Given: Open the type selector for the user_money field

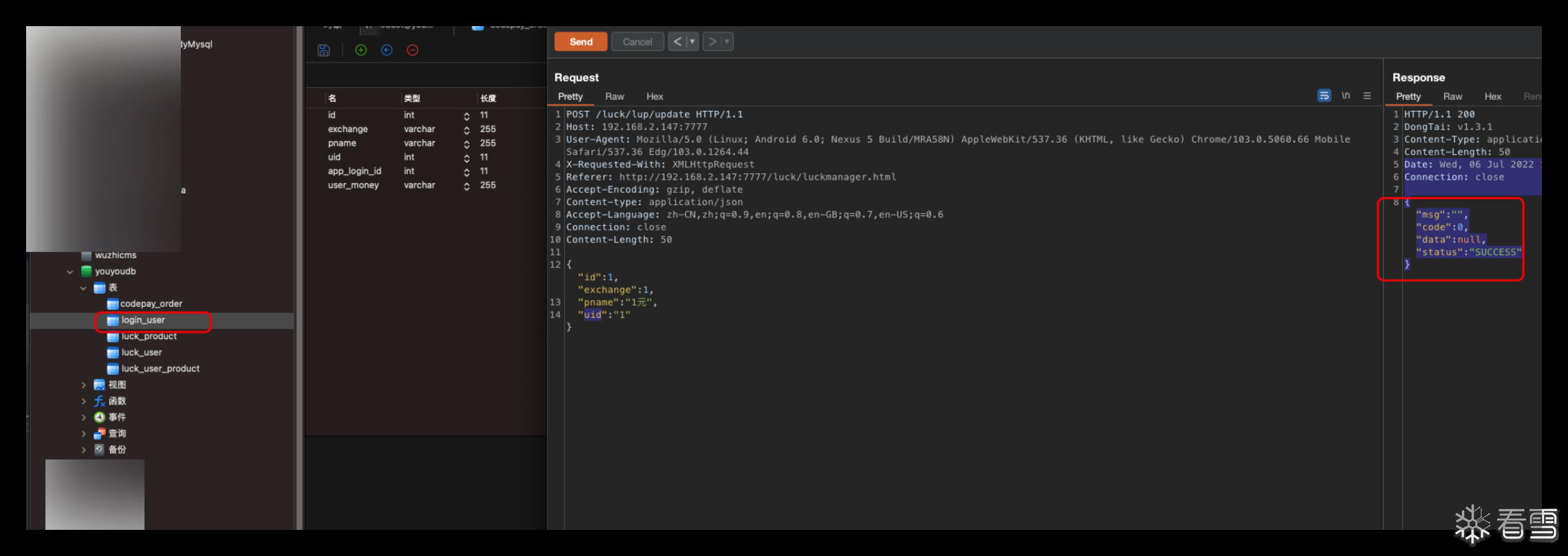Looking at the screenshot, I should click(x=467, y=186).
